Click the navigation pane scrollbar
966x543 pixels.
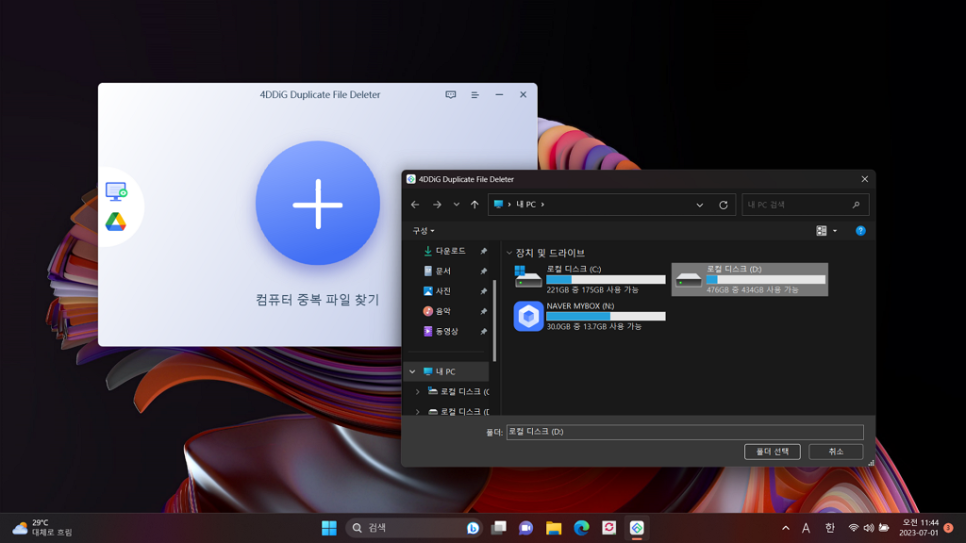pos(495,320)
